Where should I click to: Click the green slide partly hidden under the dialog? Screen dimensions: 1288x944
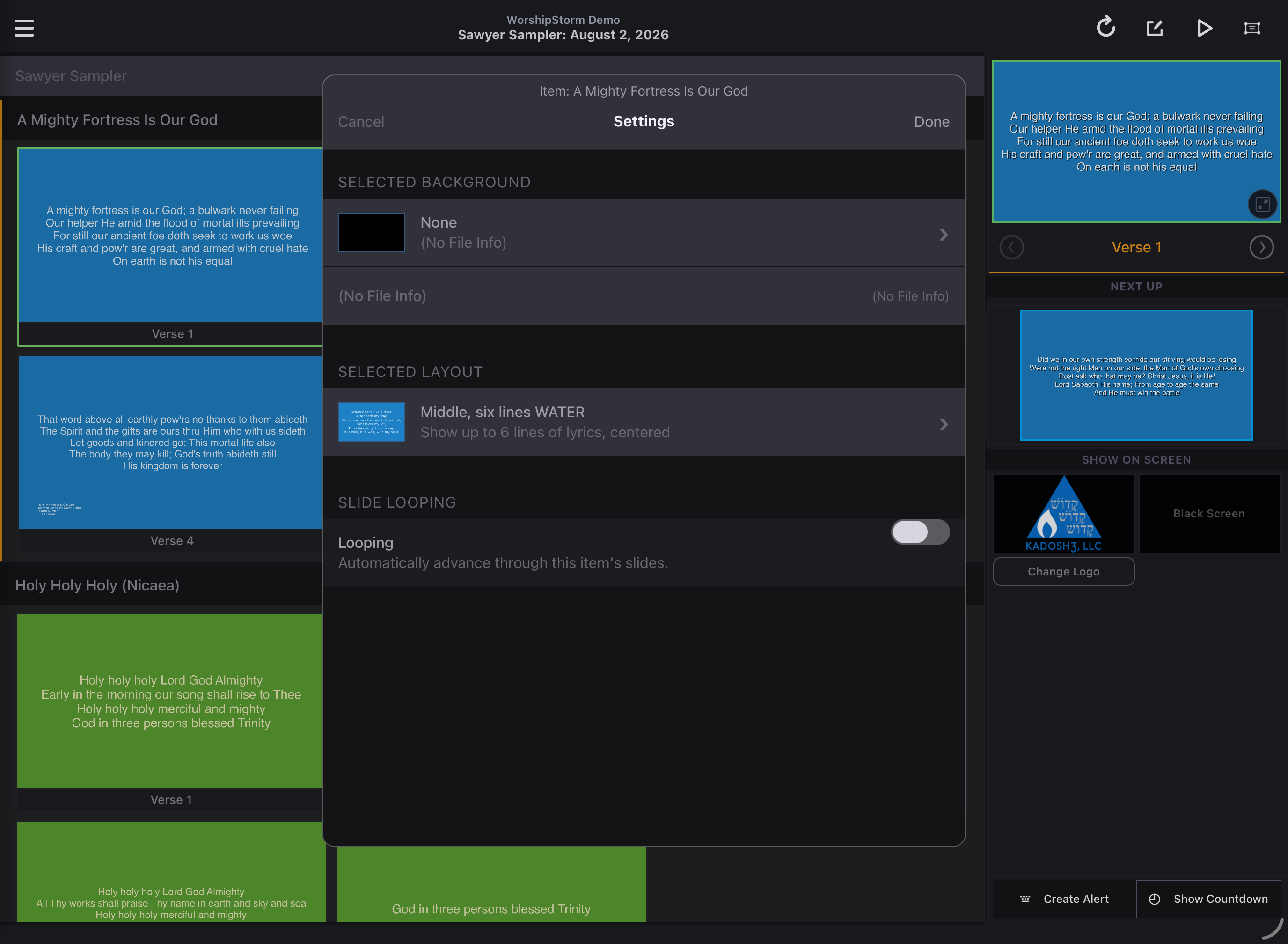pos(491,884)
